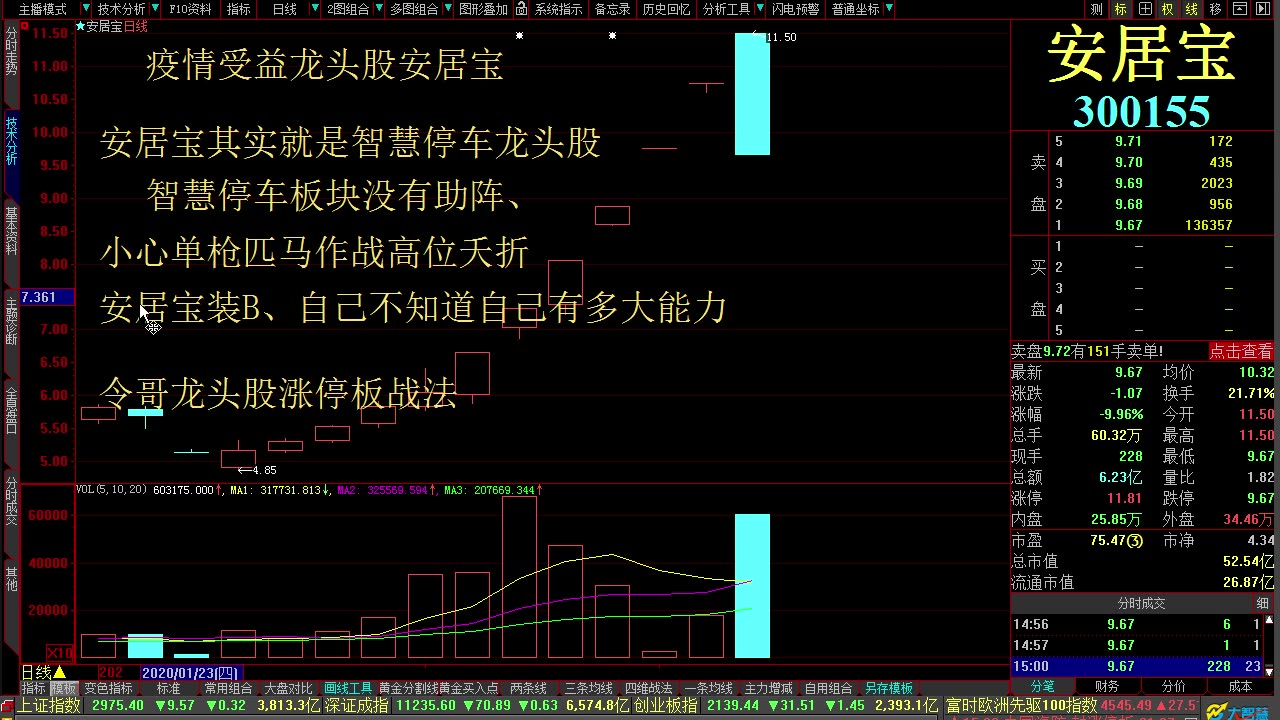Select the 分时成交 sidebar tab
Image resolution: width=1280 pixels, height=720 pixels.
click(x=11, y=500)
